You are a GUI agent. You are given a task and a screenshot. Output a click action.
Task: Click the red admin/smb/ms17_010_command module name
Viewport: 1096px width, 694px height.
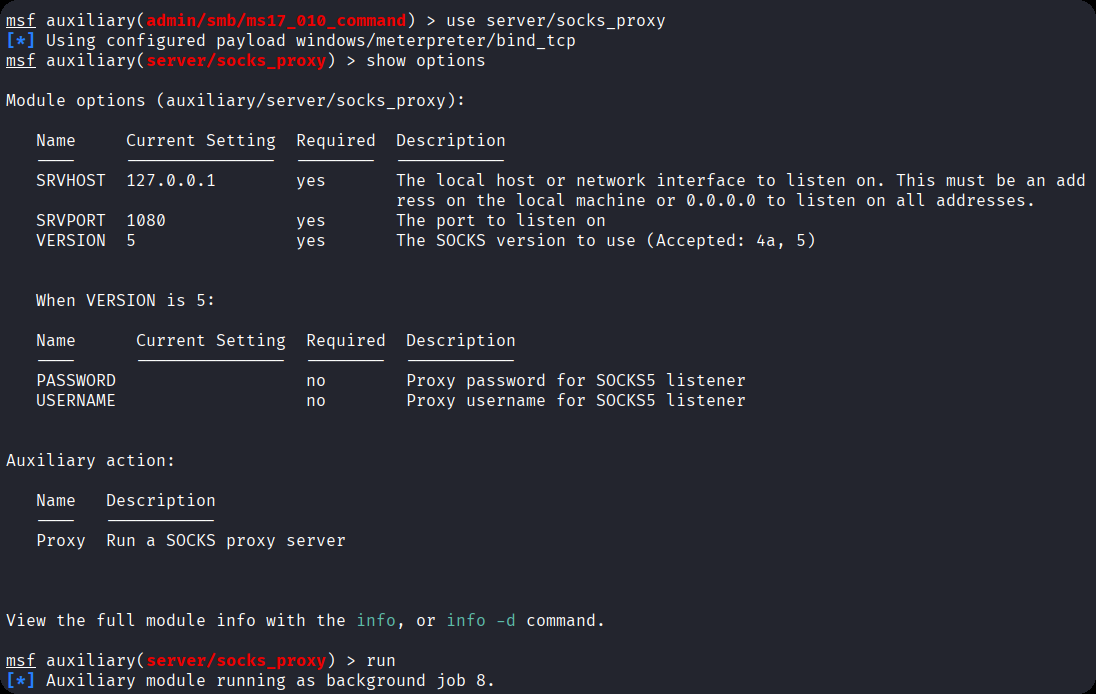(276, 21)
